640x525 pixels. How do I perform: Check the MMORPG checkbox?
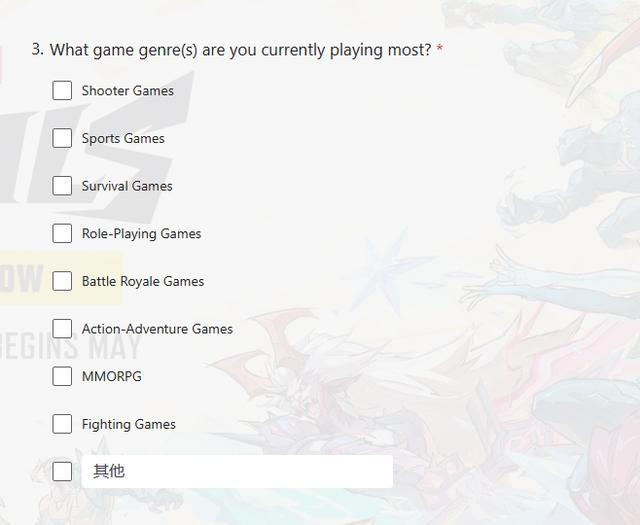(x=62, y=376)
